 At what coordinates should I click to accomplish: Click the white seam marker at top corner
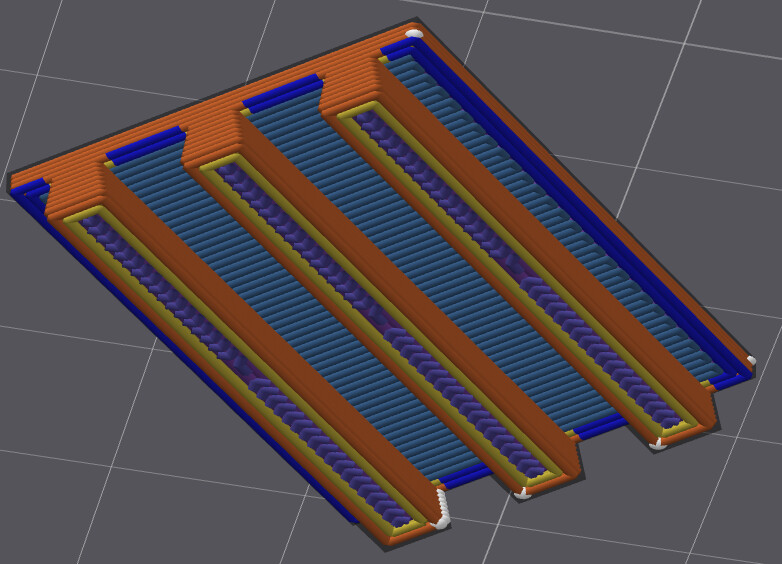click(414, 33)
